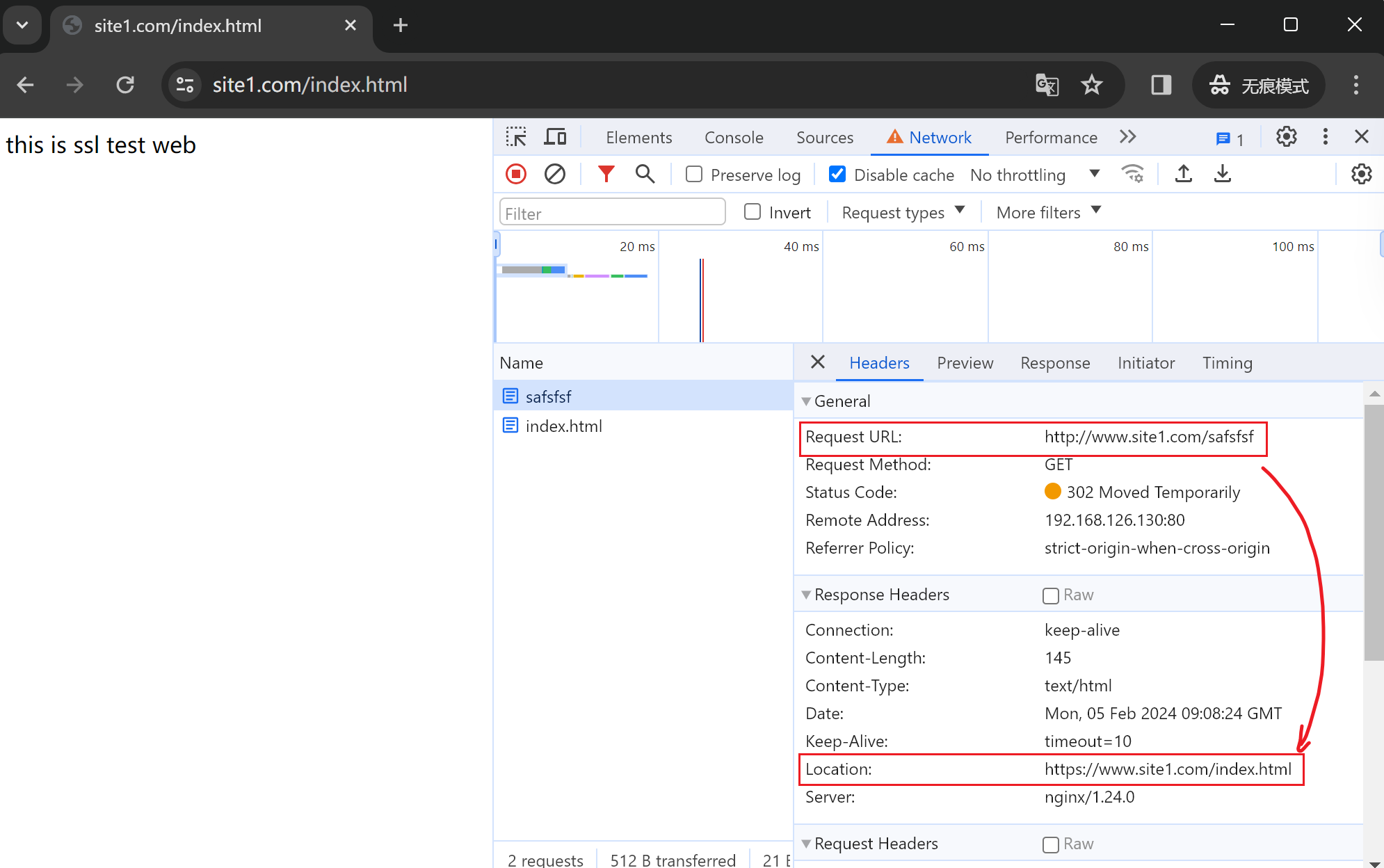Click the Filter text field
The width and height of the screenshot is (1384, 868).
pos(612,213)
